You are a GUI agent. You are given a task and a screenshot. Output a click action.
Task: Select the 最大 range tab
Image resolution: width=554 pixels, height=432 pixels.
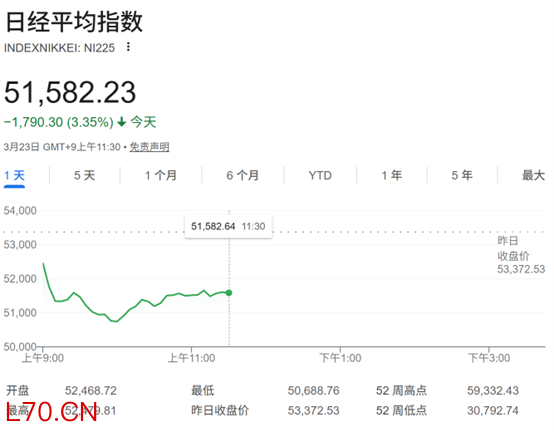[x=534, y=175]
